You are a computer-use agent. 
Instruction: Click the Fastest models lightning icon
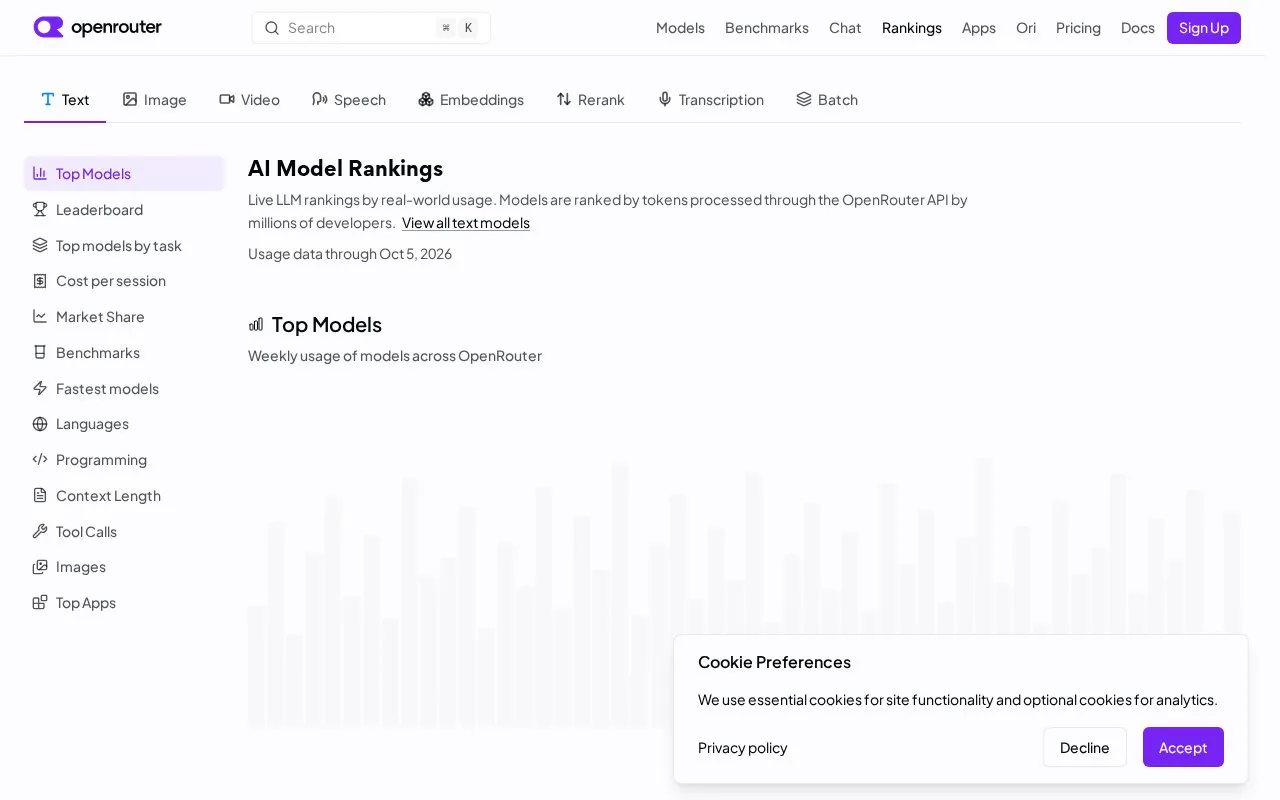coord(40,388)
